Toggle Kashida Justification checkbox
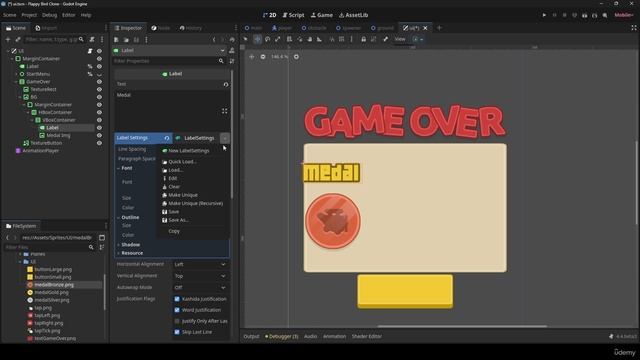This screenshot has height=360, width=640. click(x=177, y=299)
